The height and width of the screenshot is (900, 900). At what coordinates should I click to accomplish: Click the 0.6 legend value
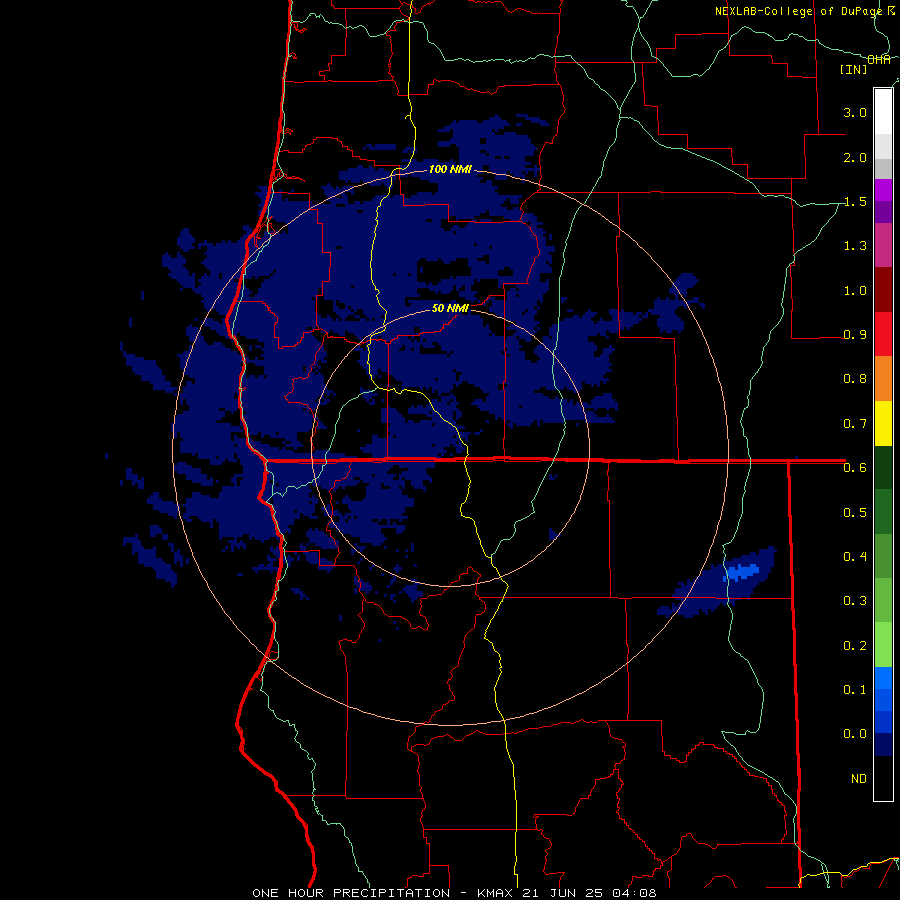(855, 468)
